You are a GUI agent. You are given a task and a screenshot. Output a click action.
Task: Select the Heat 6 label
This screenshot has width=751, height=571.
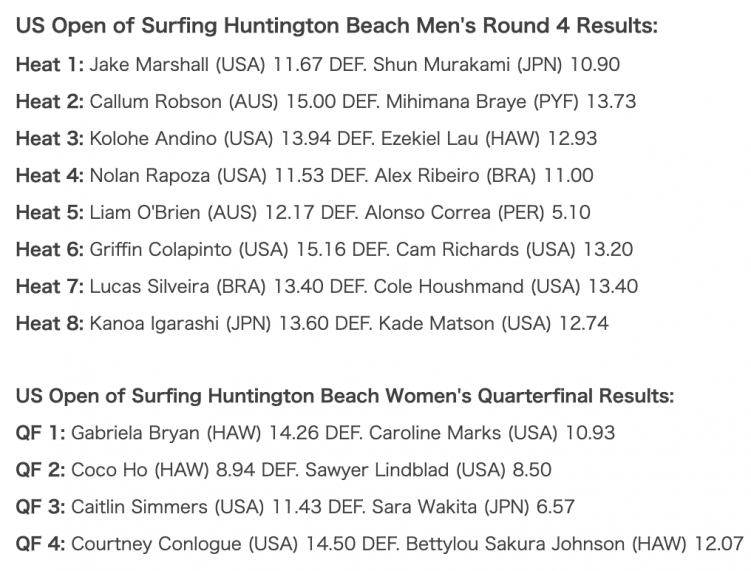[50, 249]
